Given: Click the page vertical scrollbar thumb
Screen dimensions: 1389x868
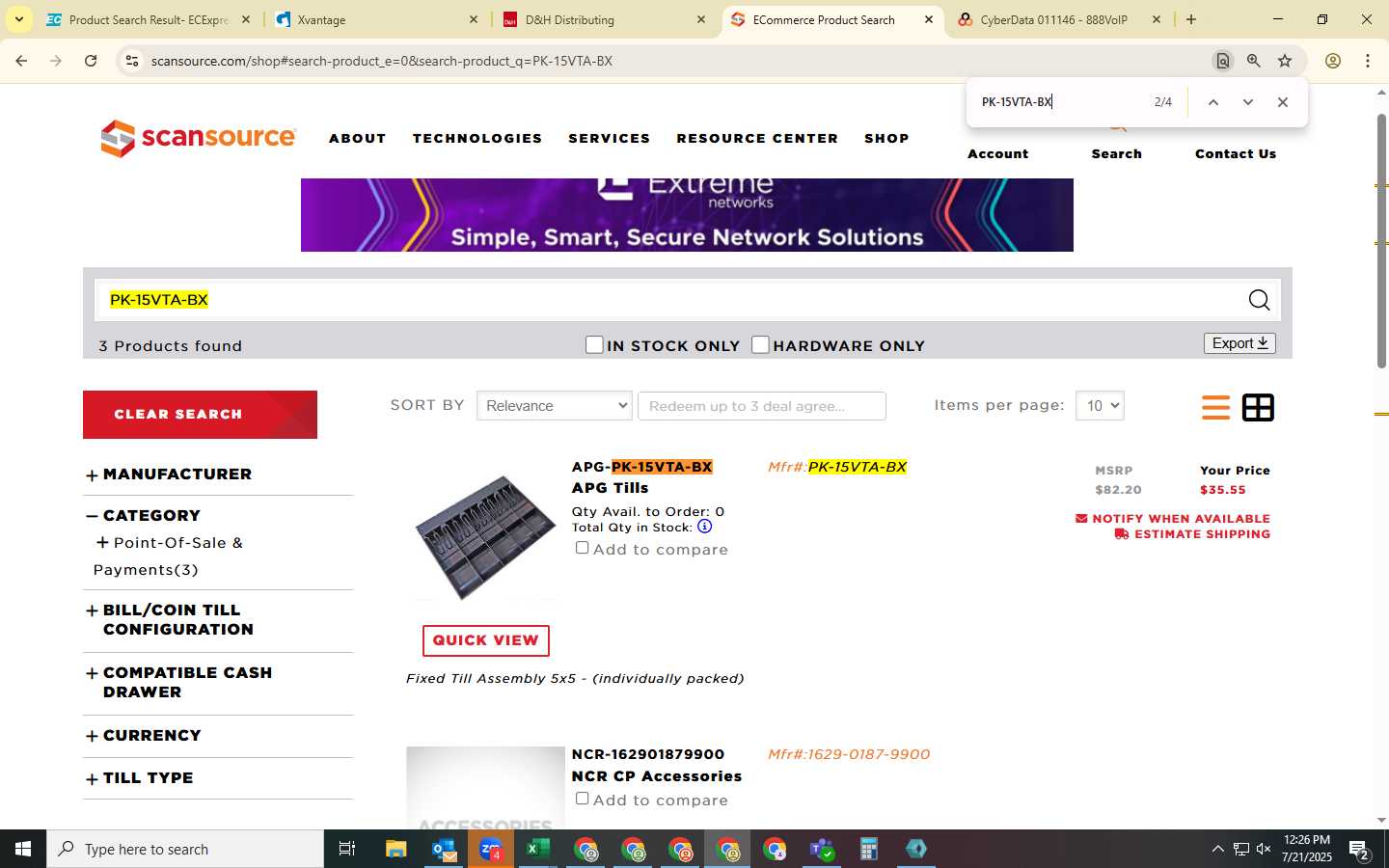Looking at the screenshot, I should 1381,241.
